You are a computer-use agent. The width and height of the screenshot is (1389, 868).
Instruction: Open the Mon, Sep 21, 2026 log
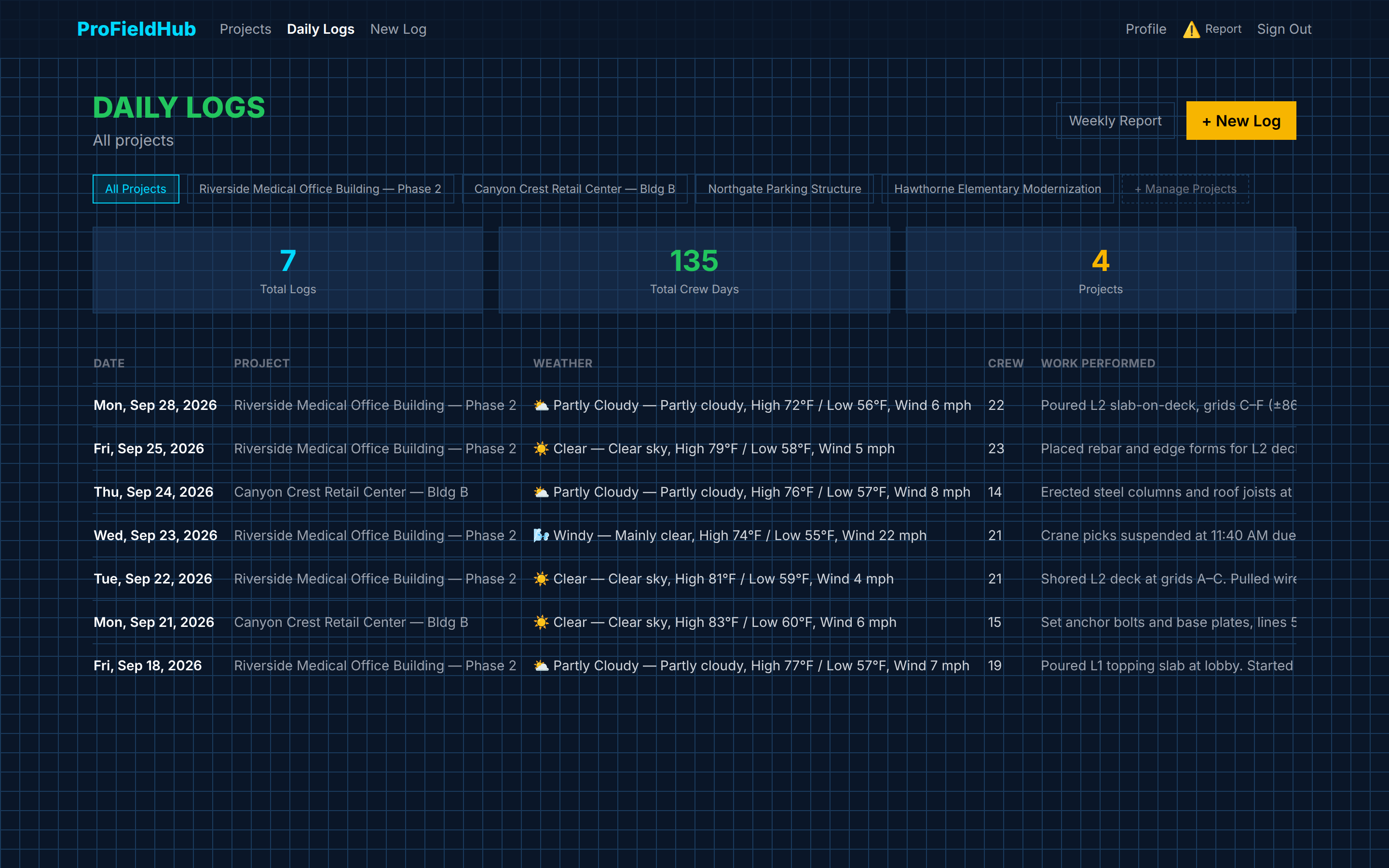pos(694,622)
